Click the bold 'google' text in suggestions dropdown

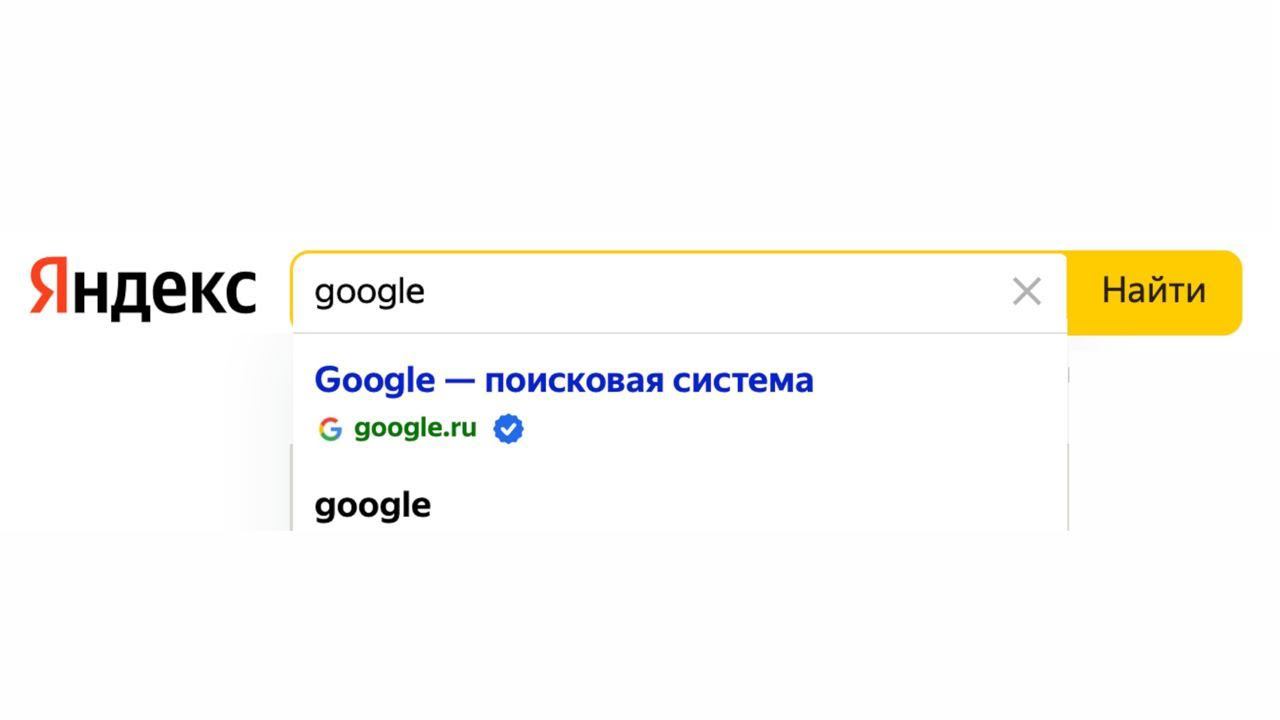pos(373,505)
